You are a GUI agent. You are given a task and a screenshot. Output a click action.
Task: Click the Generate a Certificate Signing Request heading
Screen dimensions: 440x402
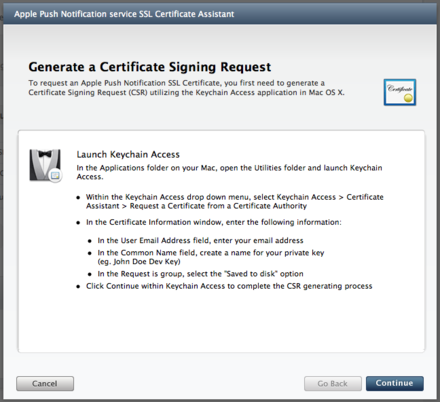[150, 67]
